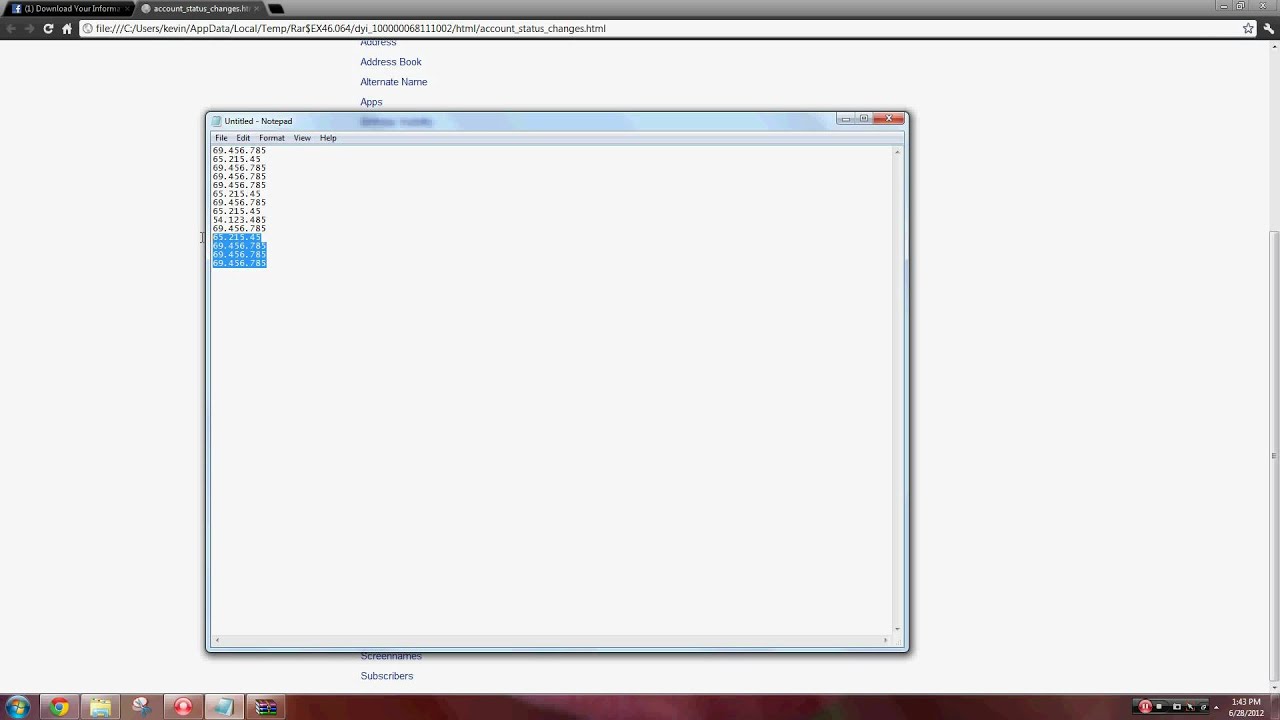Open the Subscribers link

click(387, 676)
